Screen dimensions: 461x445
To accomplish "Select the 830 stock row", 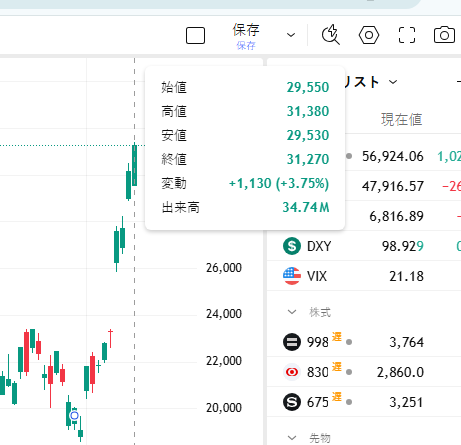I will coord(364,372).
